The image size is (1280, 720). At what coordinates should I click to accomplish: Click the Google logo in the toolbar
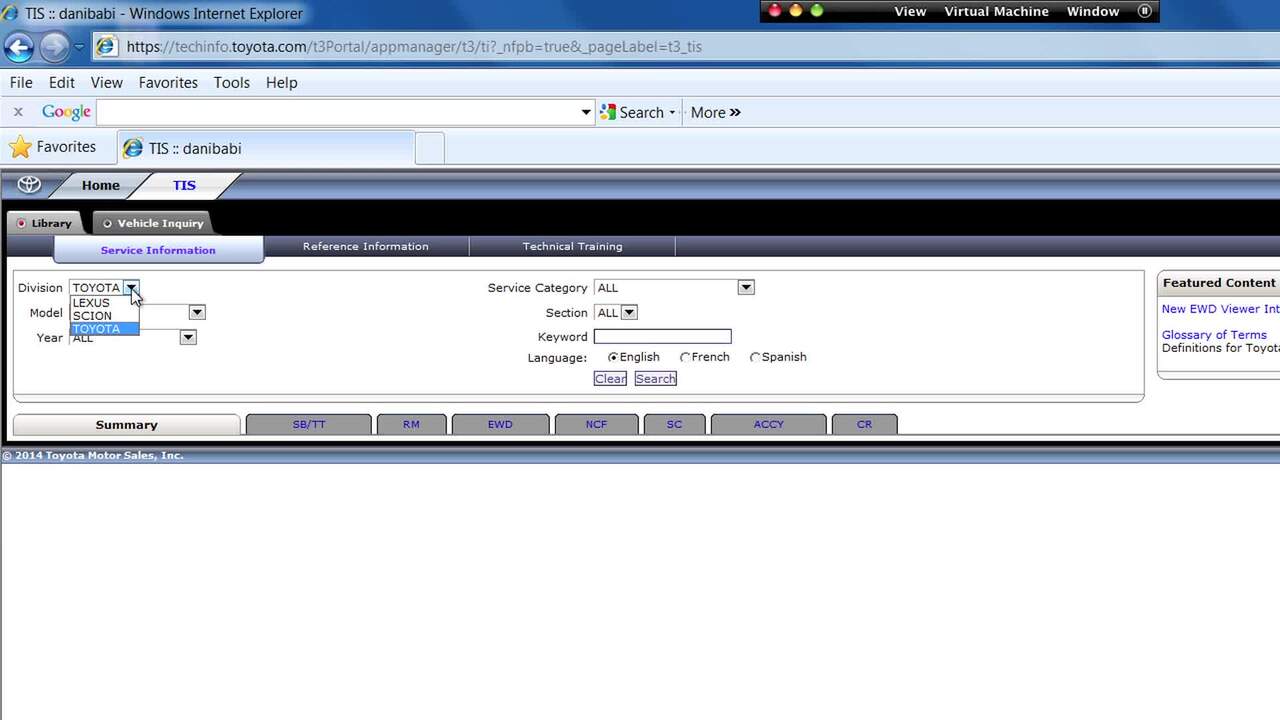click(66, 112)
